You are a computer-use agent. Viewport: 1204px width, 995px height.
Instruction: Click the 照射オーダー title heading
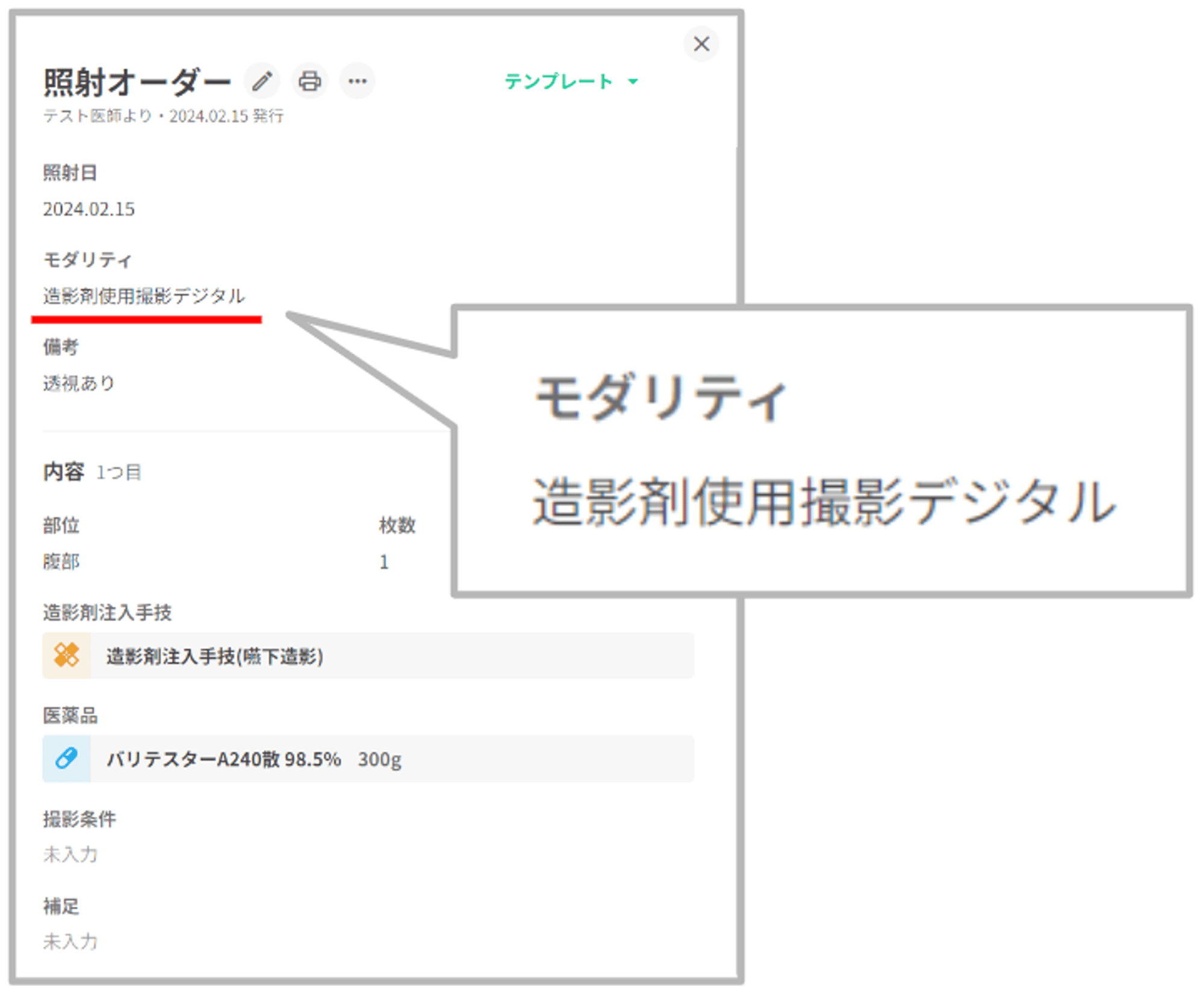click(137, 82)
